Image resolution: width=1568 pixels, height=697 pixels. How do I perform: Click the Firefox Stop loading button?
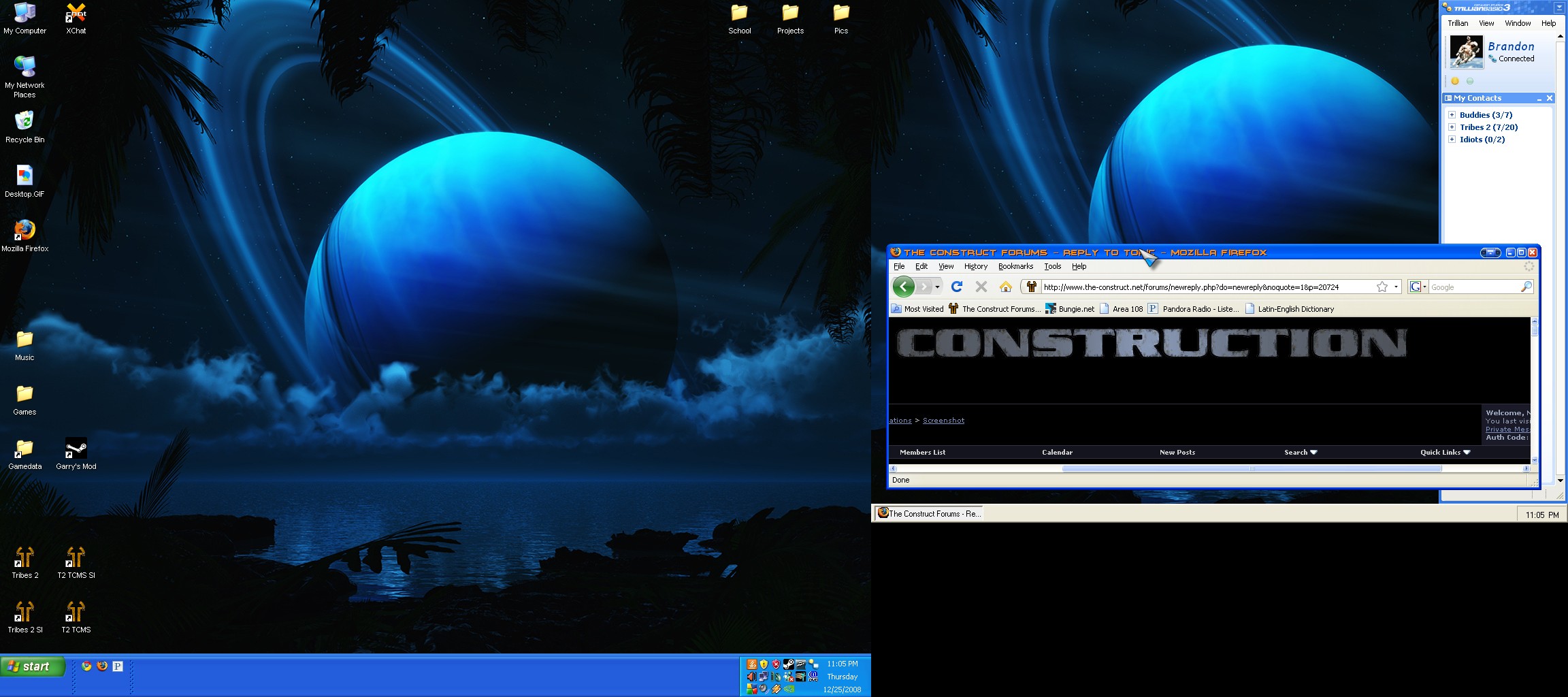pos(981,287)
